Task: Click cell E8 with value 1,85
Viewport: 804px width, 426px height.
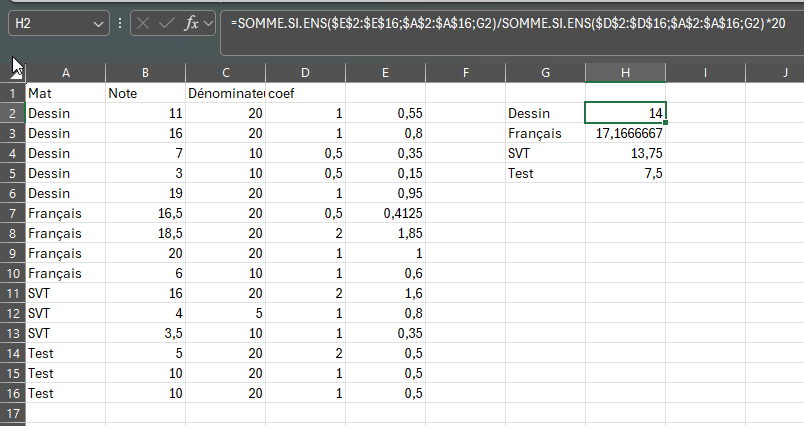Action: 385,233
